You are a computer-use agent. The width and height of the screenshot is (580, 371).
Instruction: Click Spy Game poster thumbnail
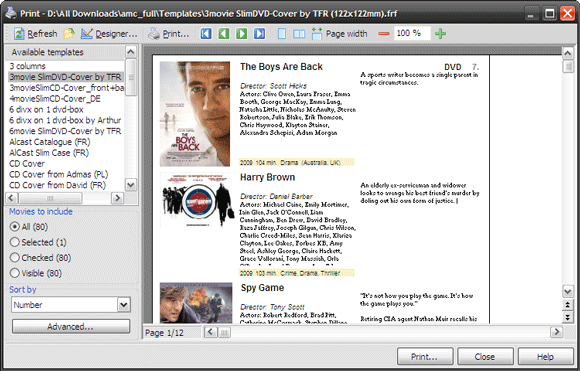196,303
